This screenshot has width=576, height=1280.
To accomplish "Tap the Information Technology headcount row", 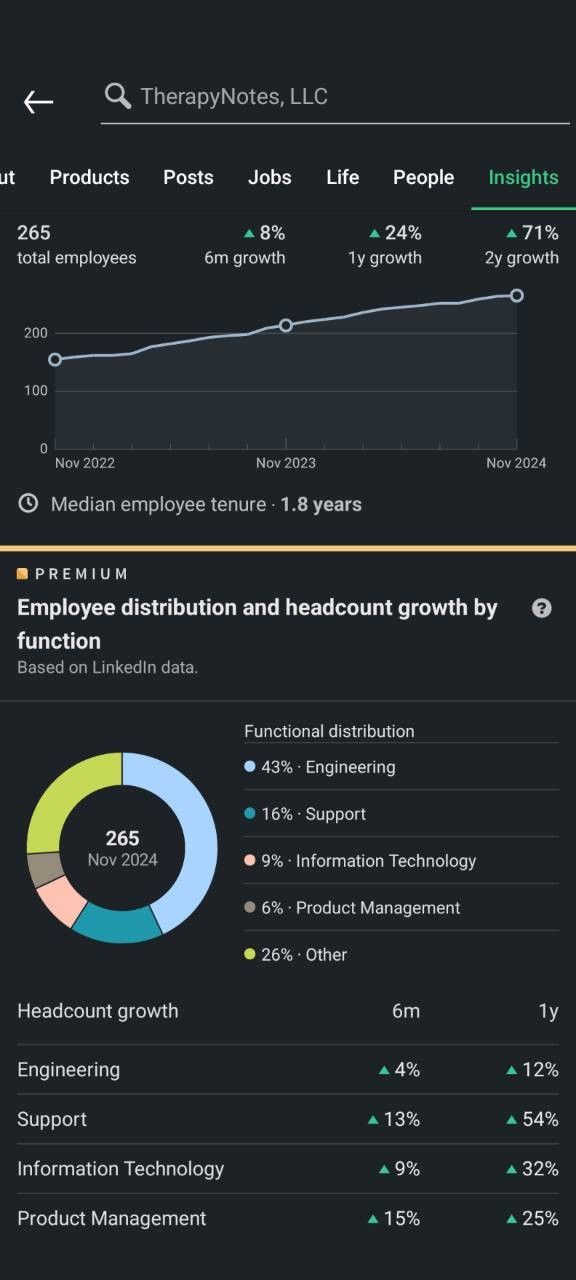I will pyautogui.click(x=288, y=1169).
